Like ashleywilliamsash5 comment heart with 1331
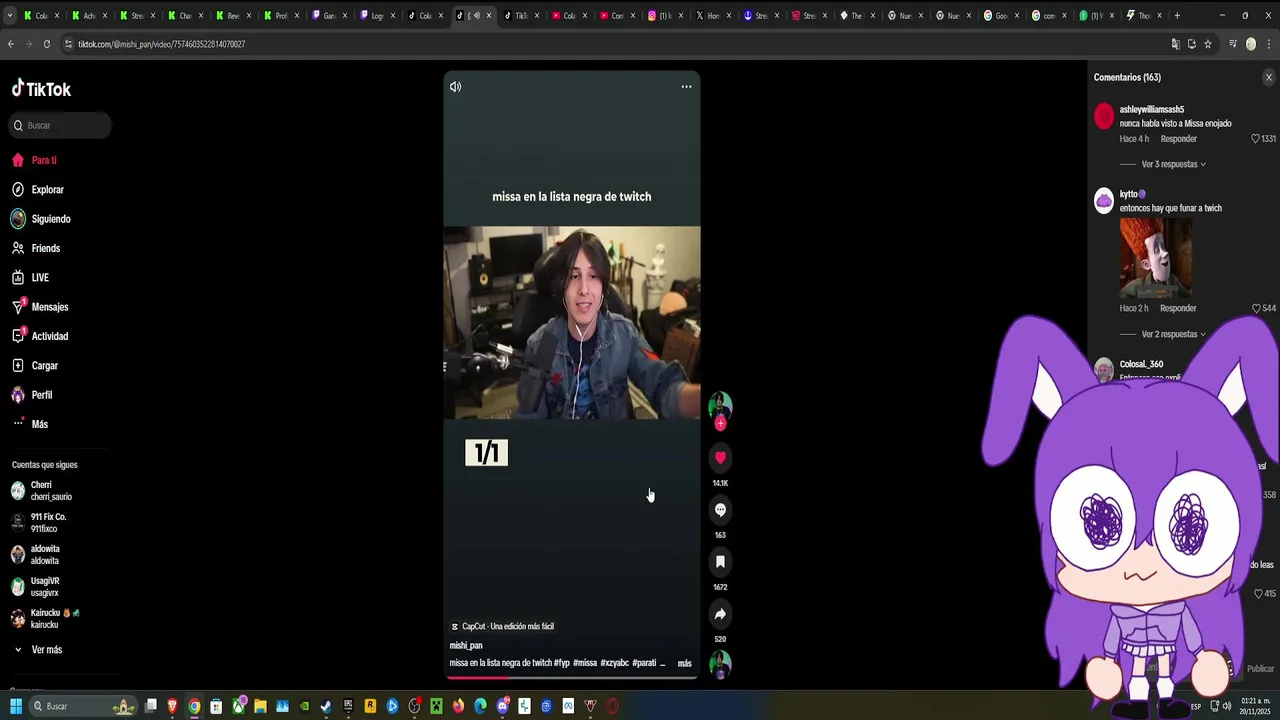1280x720 pixels. [x=1256, y=139]
